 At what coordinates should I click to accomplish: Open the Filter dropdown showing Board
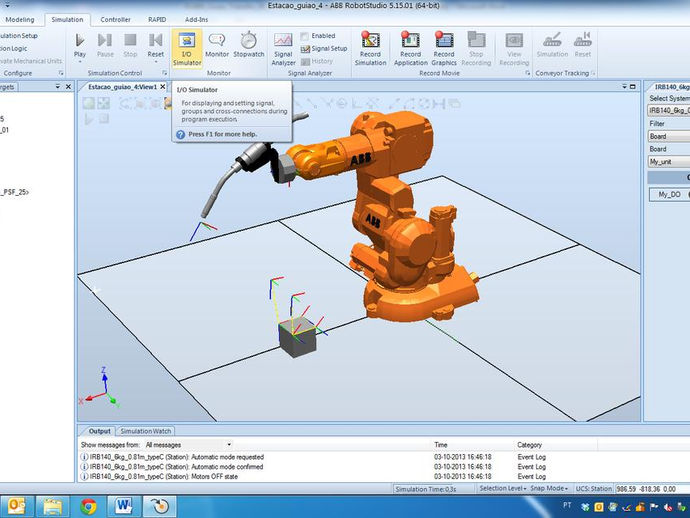668,136
